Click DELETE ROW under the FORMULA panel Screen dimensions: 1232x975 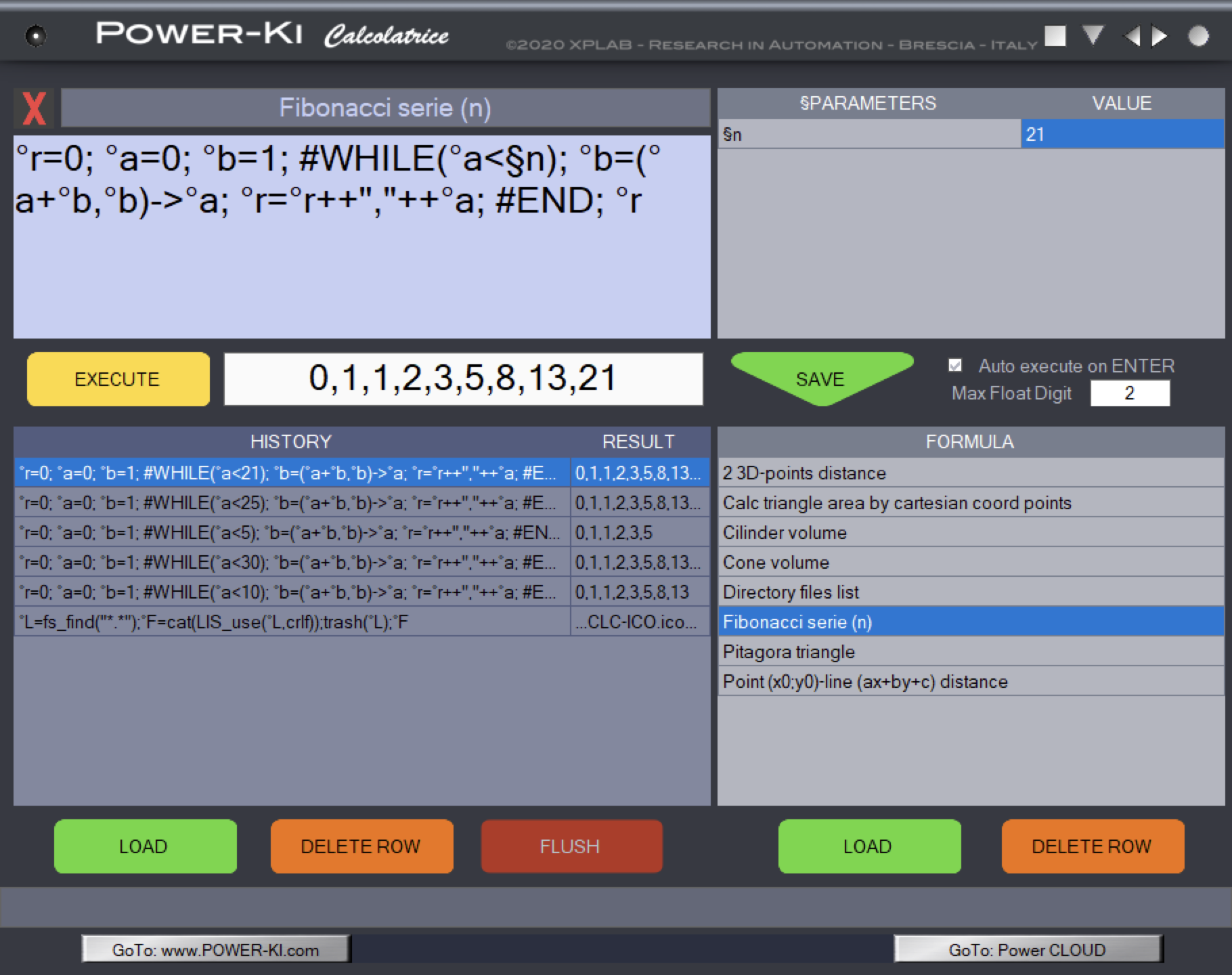pyautogui.click(x=1093, y=846)
